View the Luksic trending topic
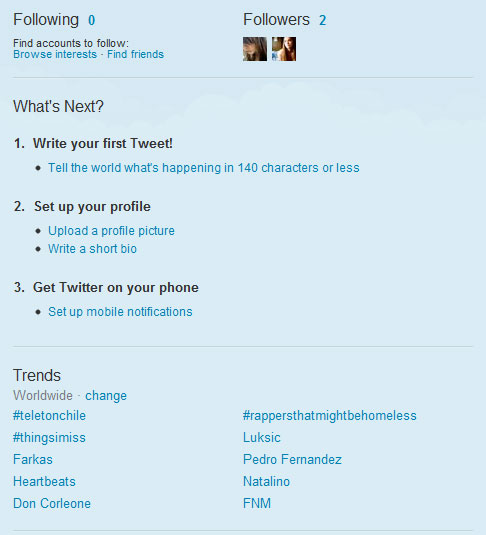 click(262, 437)
